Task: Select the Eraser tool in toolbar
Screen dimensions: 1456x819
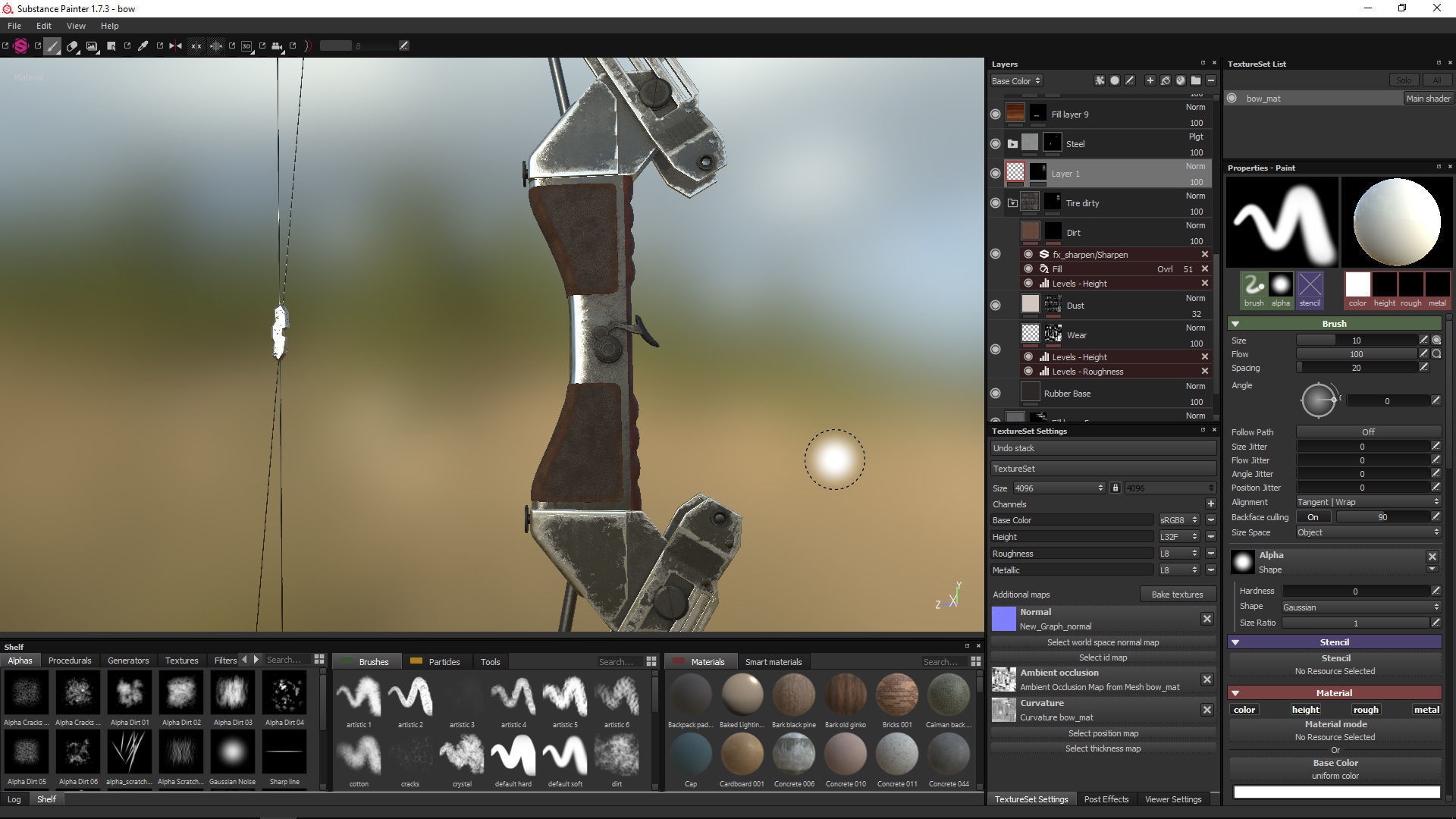Action: pyautogui.click(x=72, y=46)
